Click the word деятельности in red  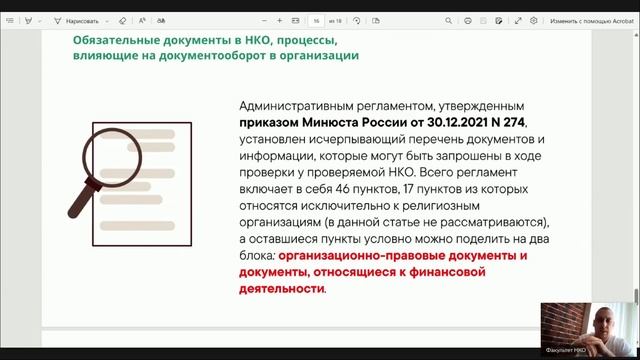click(x=282, y=289)
